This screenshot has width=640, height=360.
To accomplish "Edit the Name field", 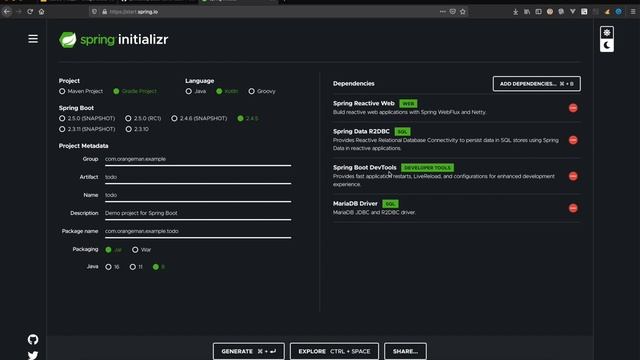I will 198,195.
